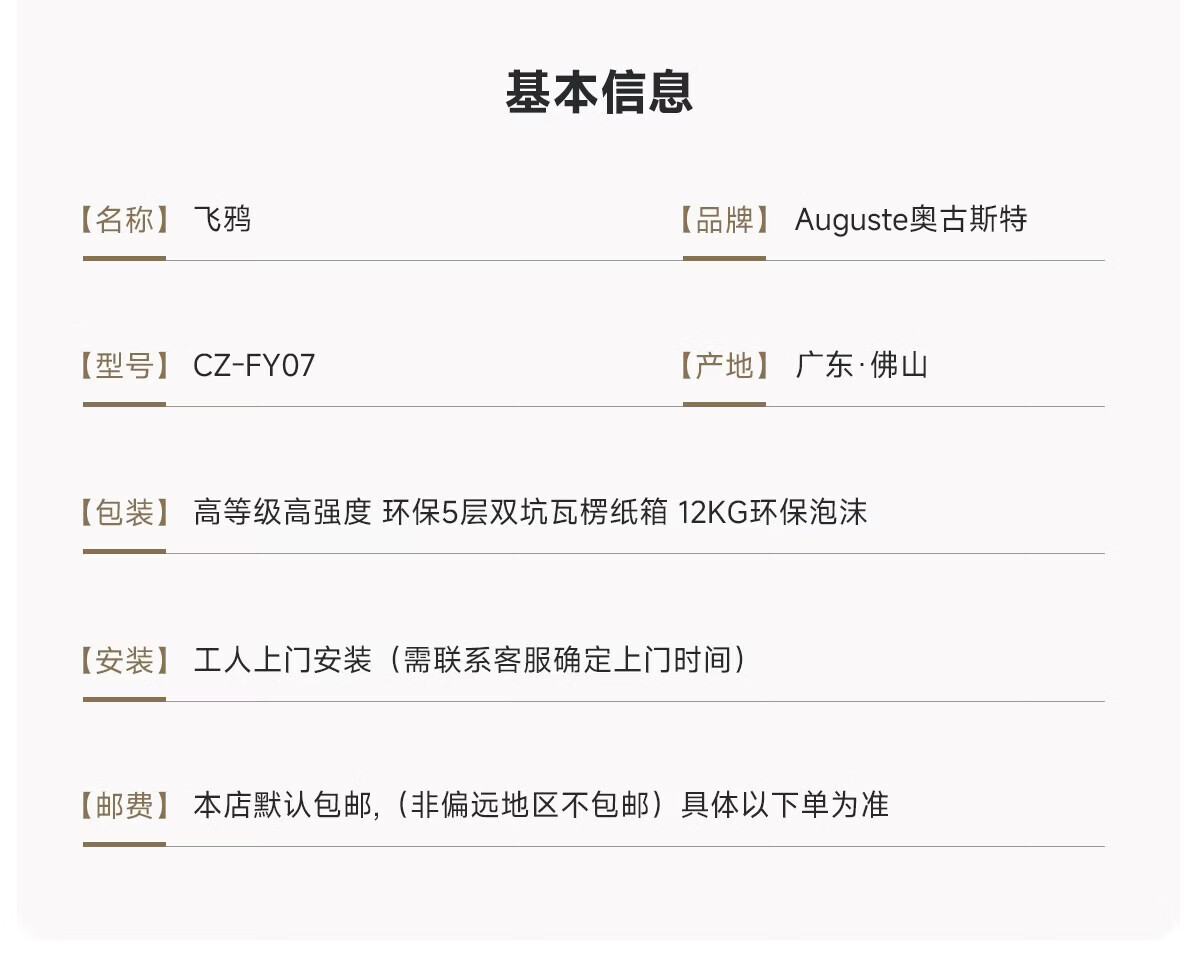
Task: Click the model number CZ-FY07
Action: [254, 366]
